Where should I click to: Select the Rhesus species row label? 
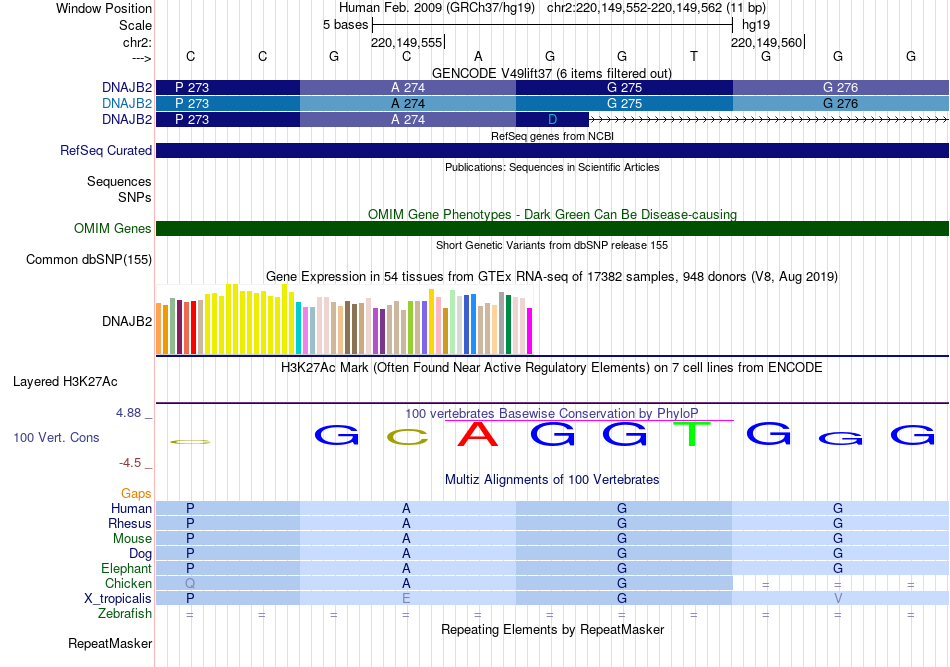click(130, 523)
